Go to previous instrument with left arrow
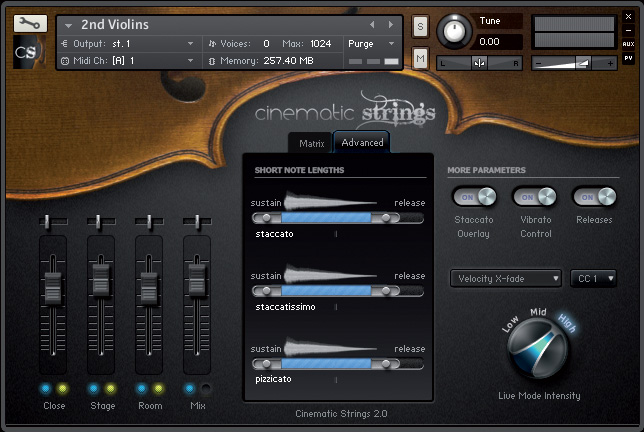Viewport: 644px width, 432px height. [372, 25]
